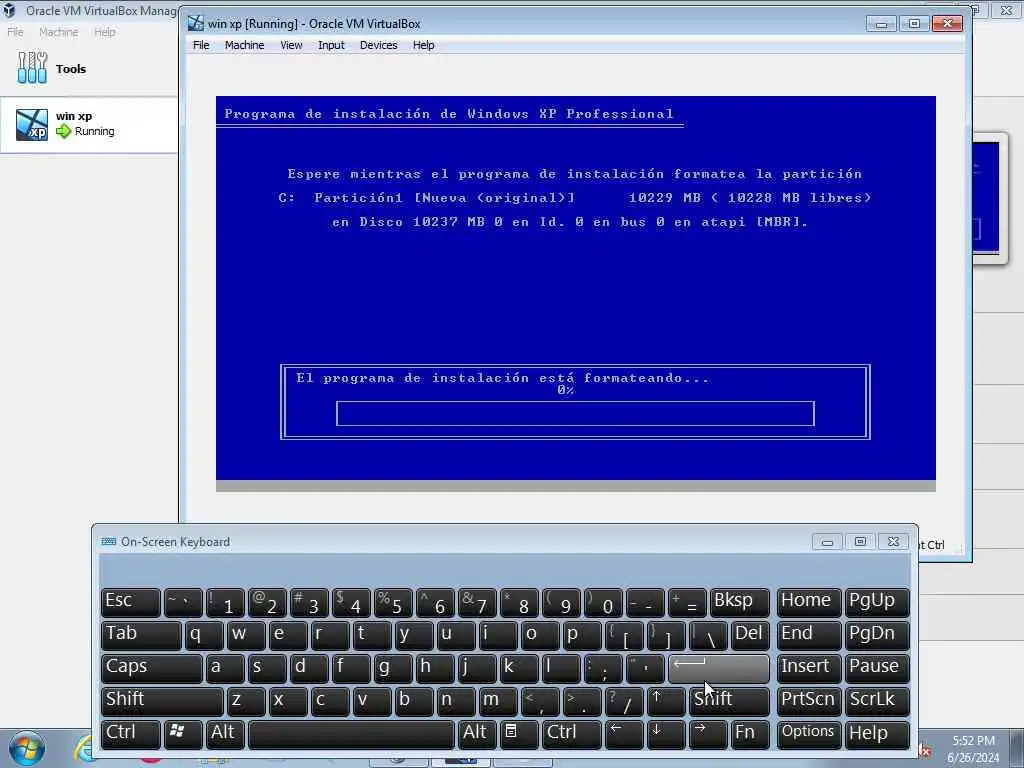Click the f key on the keyboard
Viewport: 1024px width, 768px height.
point(351,667)
